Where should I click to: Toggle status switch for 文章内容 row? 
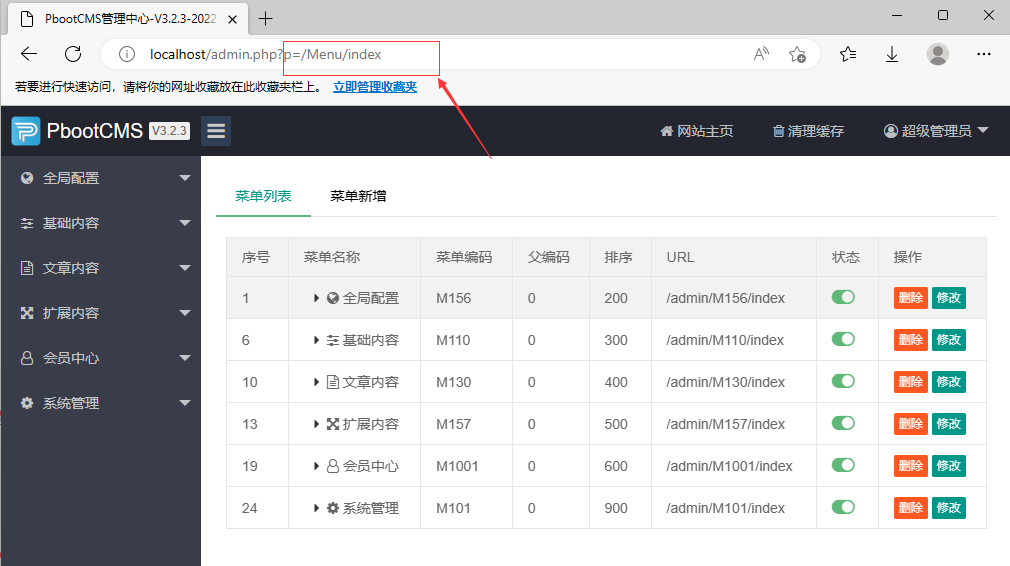click(843, 381)
